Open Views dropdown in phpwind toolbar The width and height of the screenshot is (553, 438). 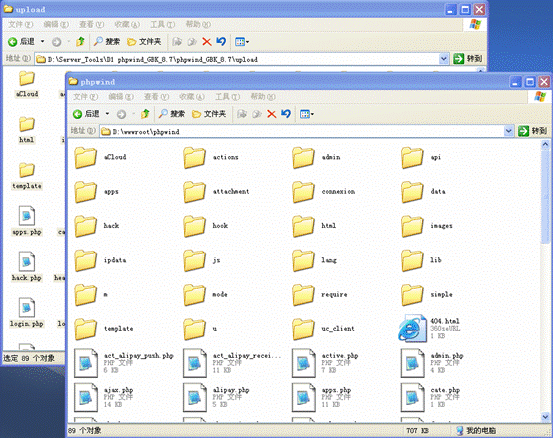pyautogui.click(x=307, y=114)
